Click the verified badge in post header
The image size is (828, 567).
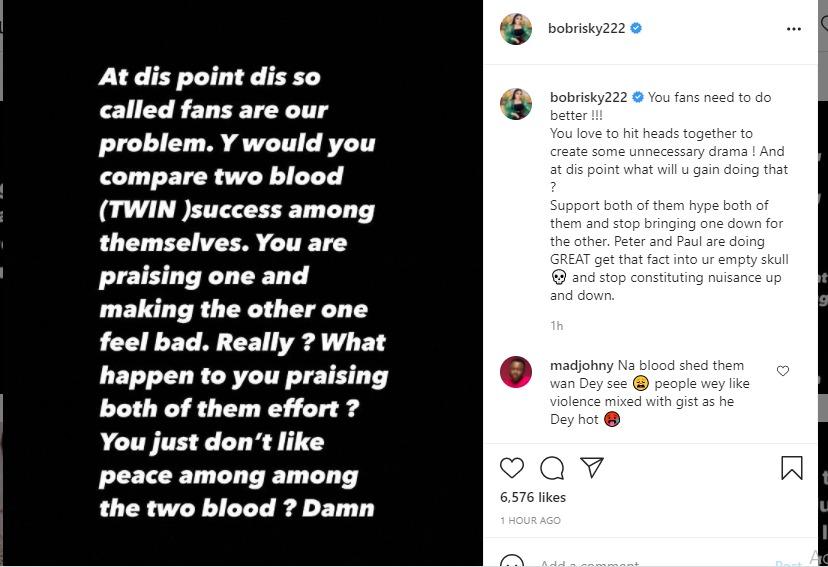coord(636,29)
